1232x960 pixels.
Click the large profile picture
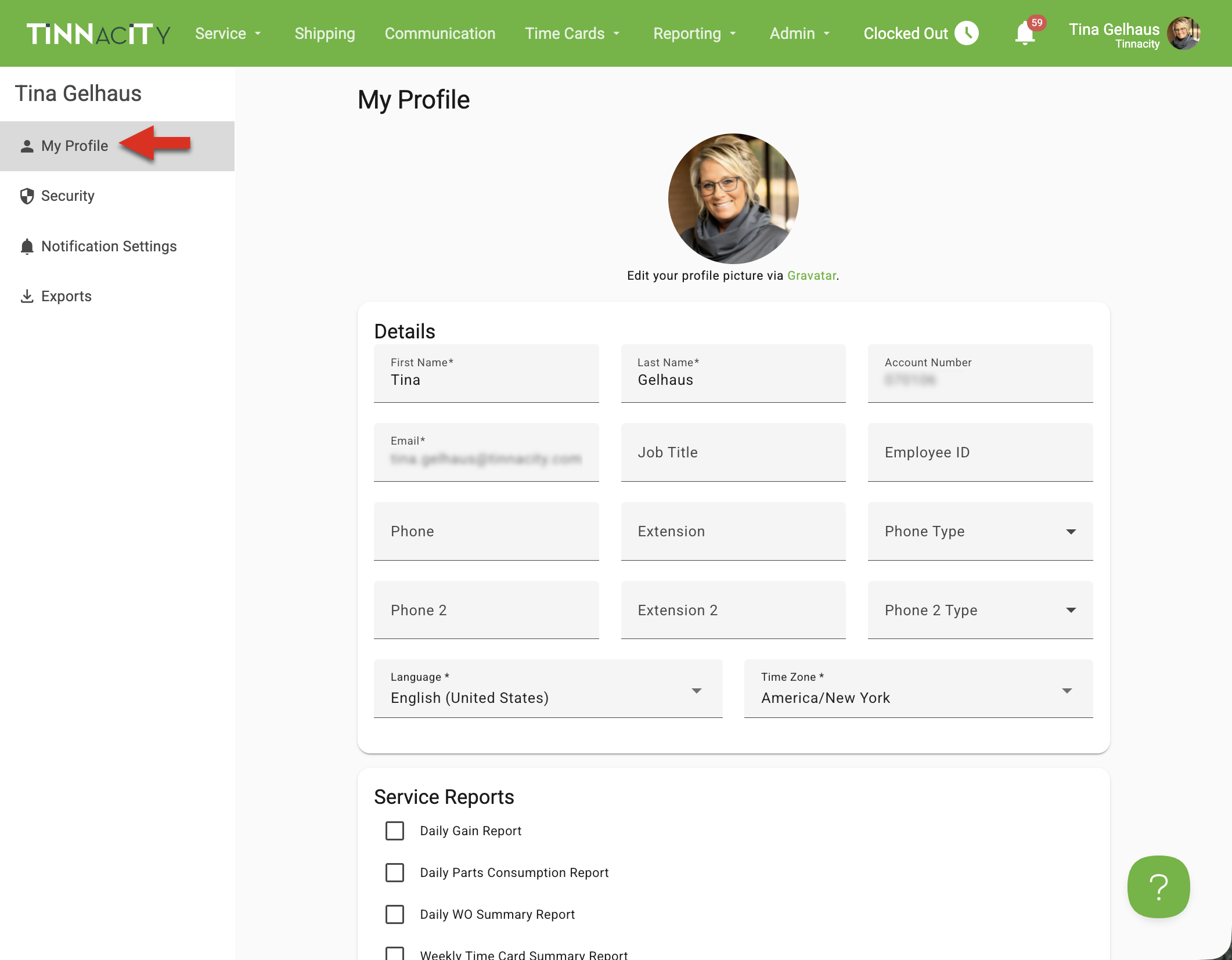(x=733, y=199)
